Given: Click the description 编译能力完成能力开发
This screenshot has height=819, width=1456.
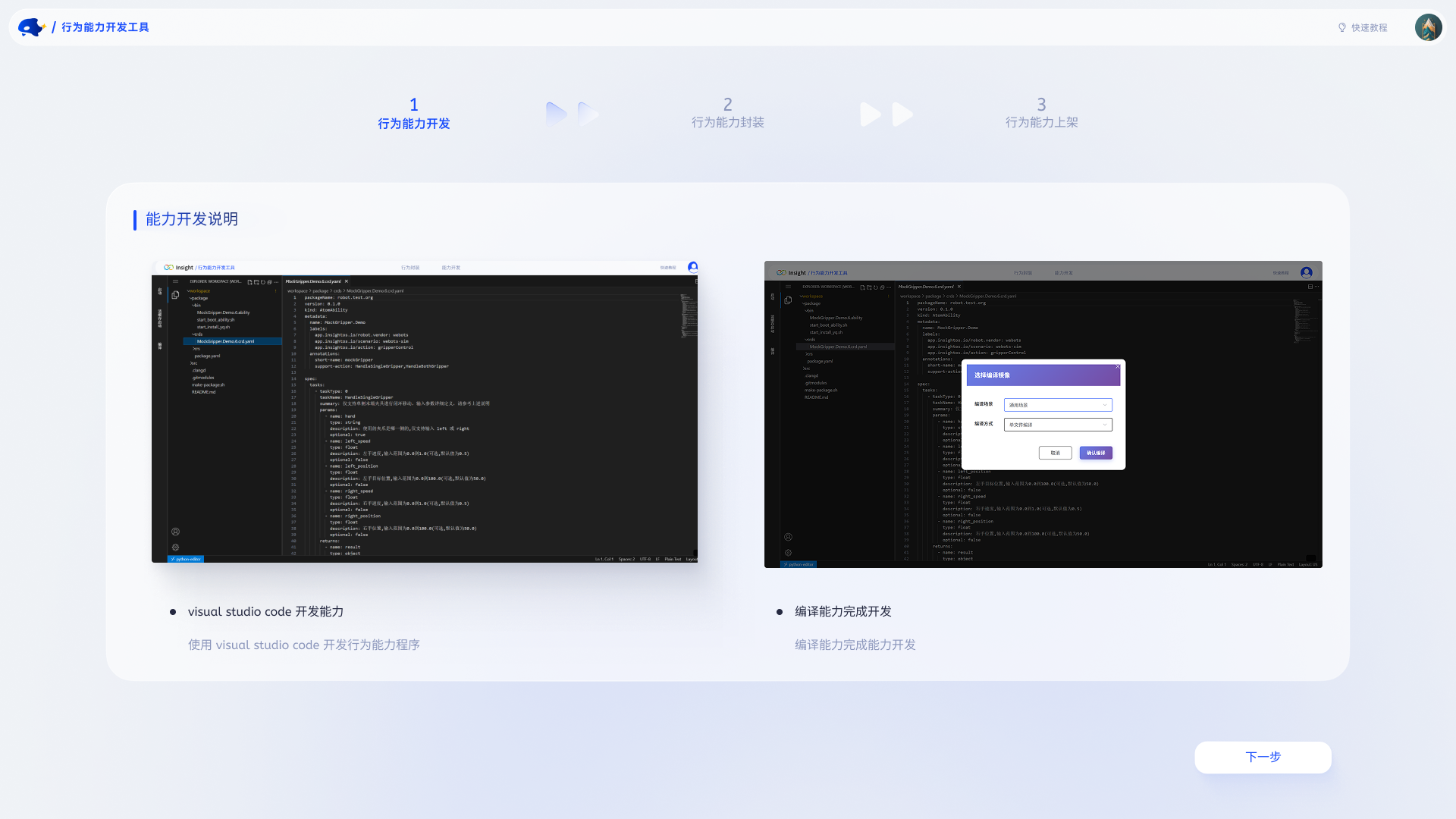Looking at the screenshot, I should tap(855, 645).
